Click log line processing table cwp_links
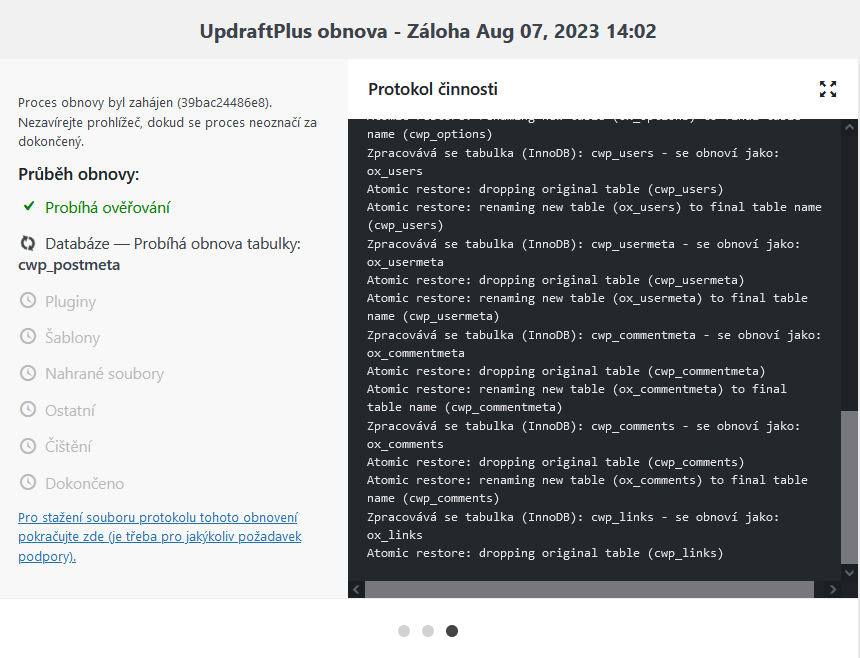The height and width of the screenshot is (658, 860). click(573, 526)
